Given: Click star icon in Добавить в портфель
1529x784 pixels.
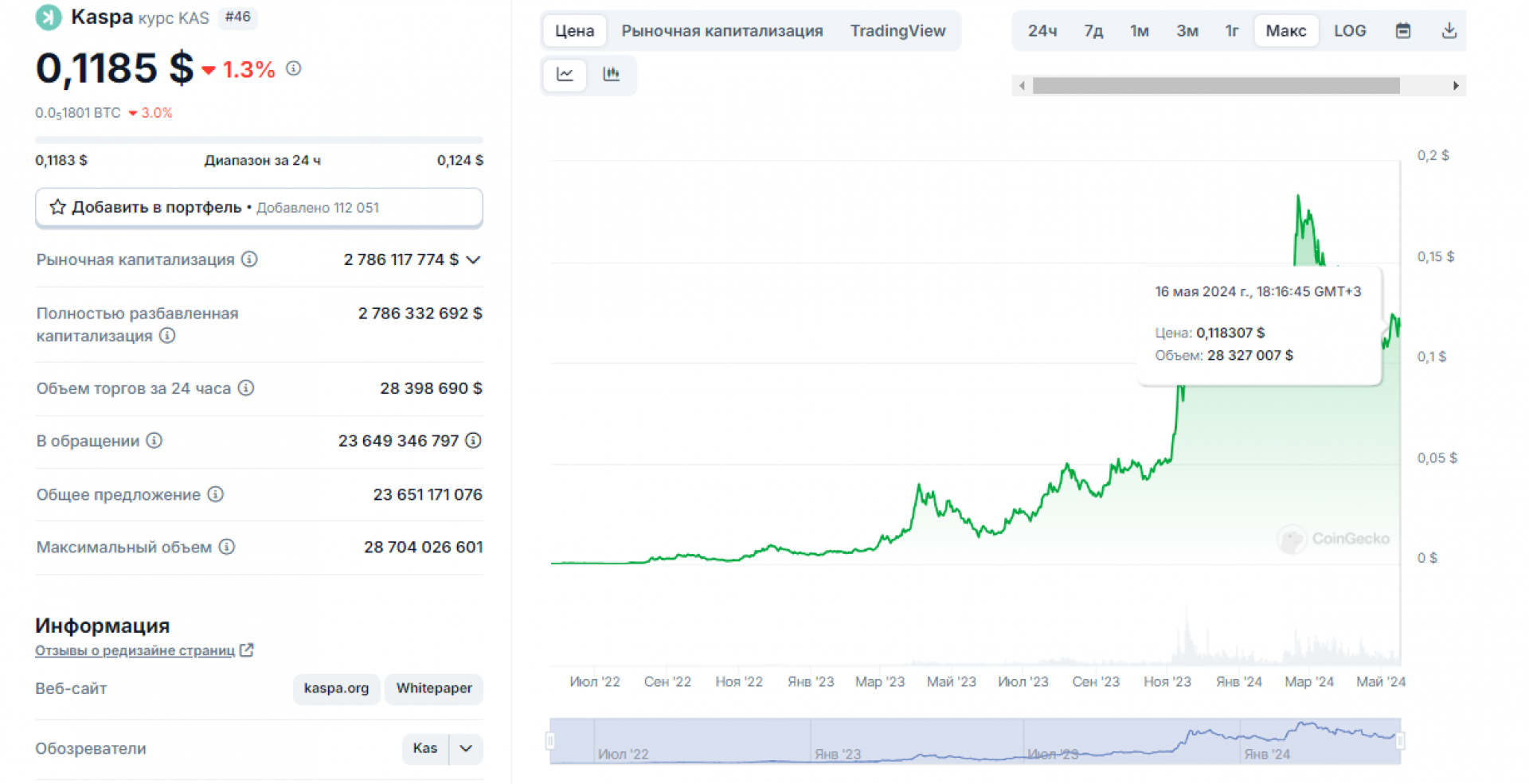Looking at the screenshot, I should (57, 208).
